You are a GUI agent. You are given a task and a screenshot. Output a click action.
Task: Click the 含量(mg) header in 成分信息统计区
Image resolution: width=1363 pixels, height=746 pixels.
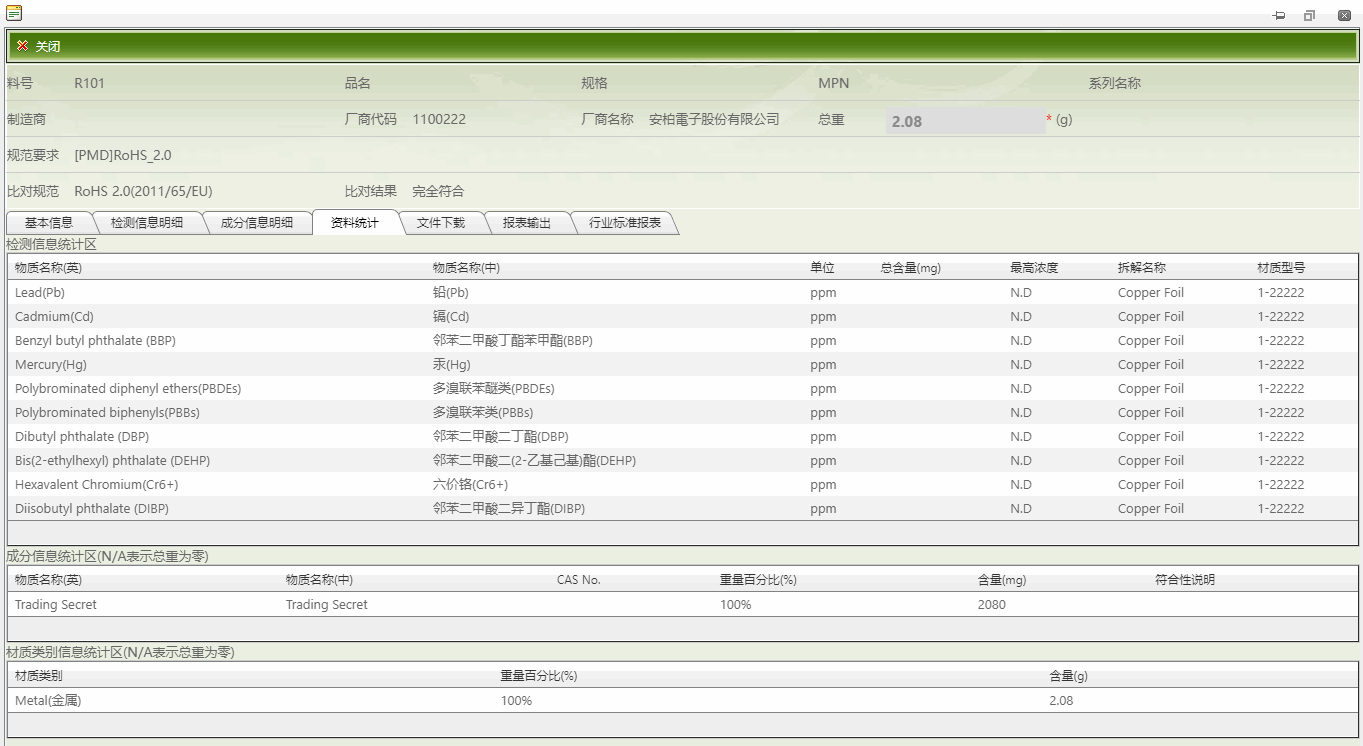pos(1002,580)
